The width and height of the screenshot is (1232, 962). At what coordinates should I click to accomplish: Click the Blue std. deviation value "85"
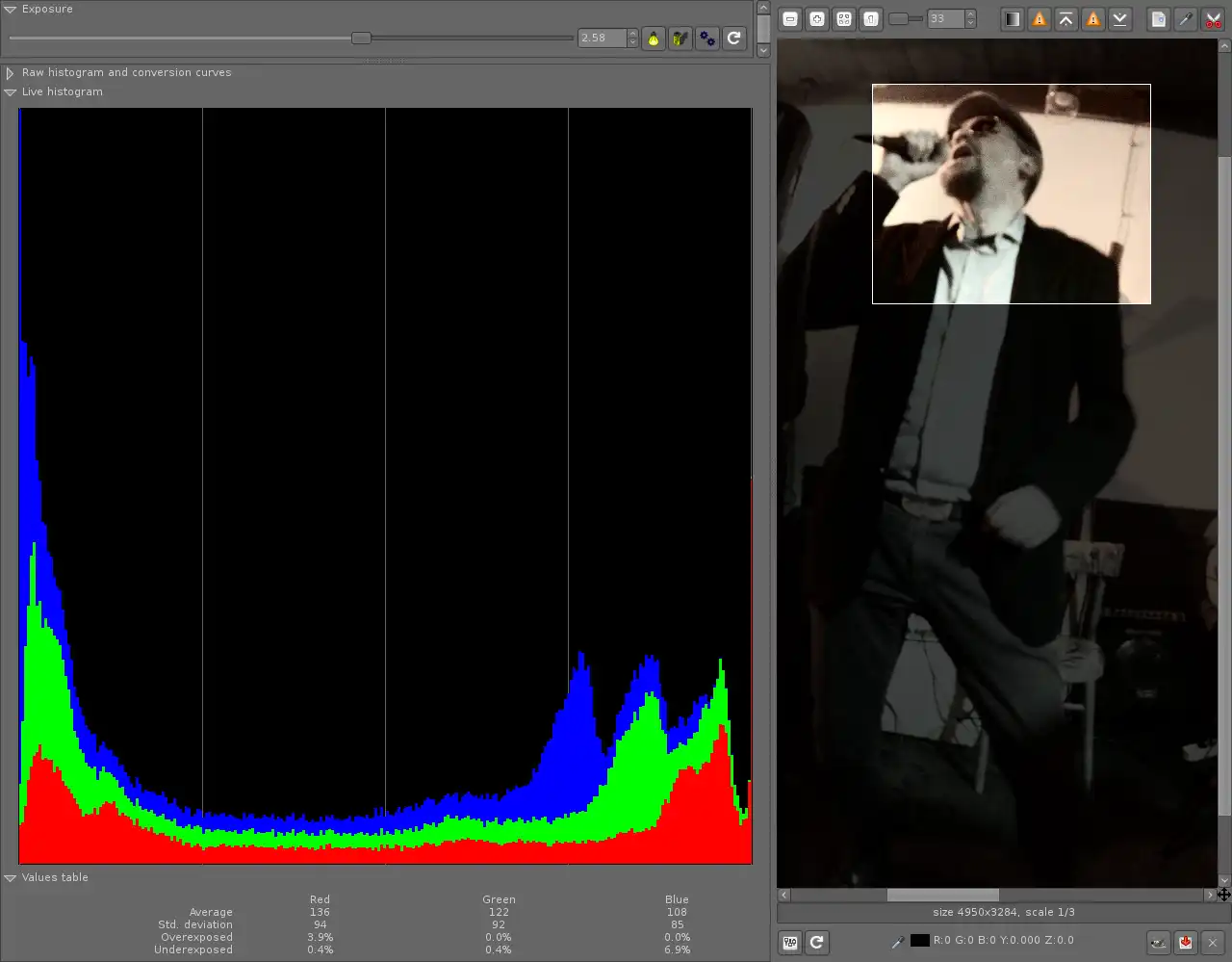(x=677, y=925)
